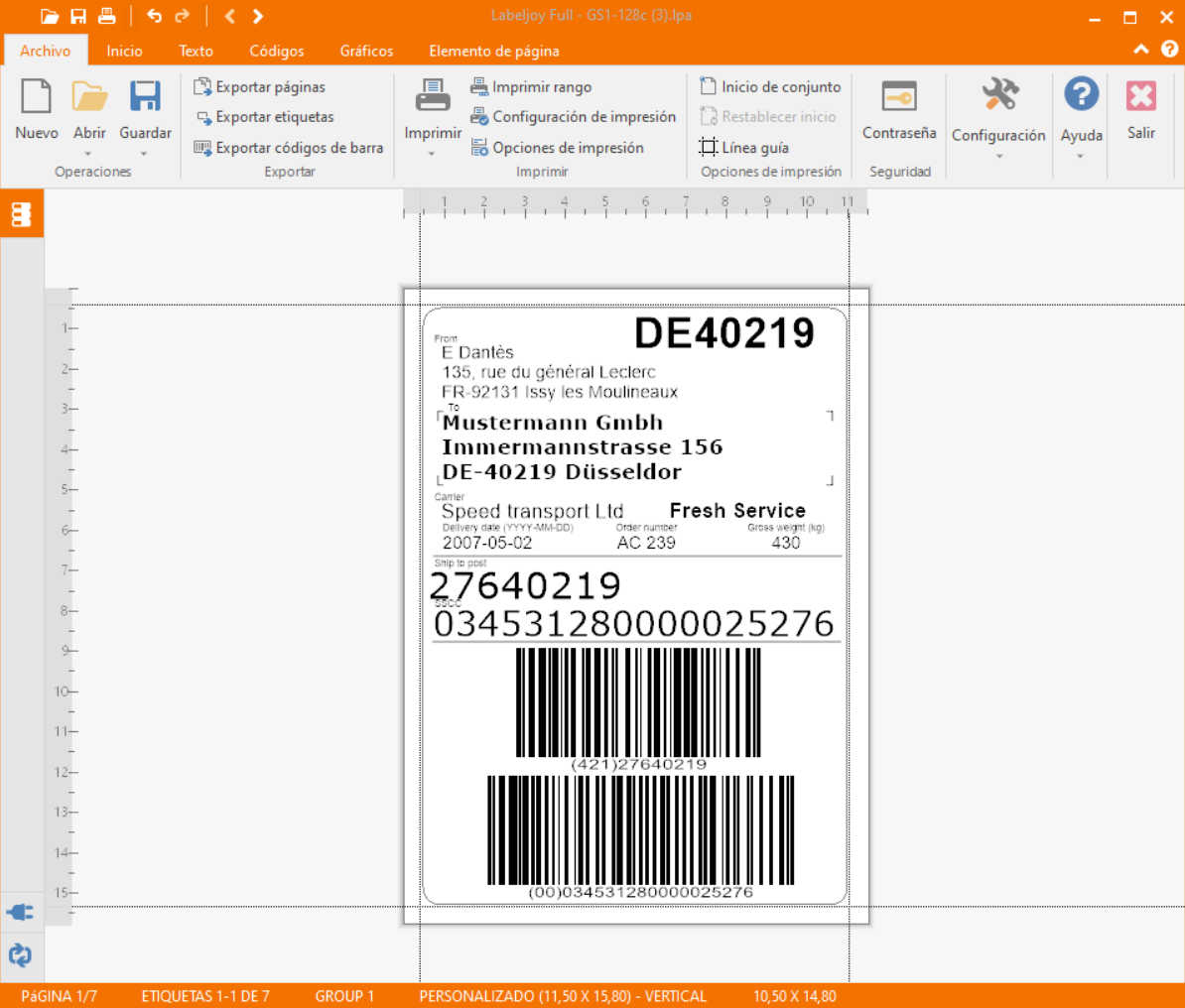Click Inicio de conjunto
The width and height of the screenshot is (1185, 1008).
(x=770, y=87)
